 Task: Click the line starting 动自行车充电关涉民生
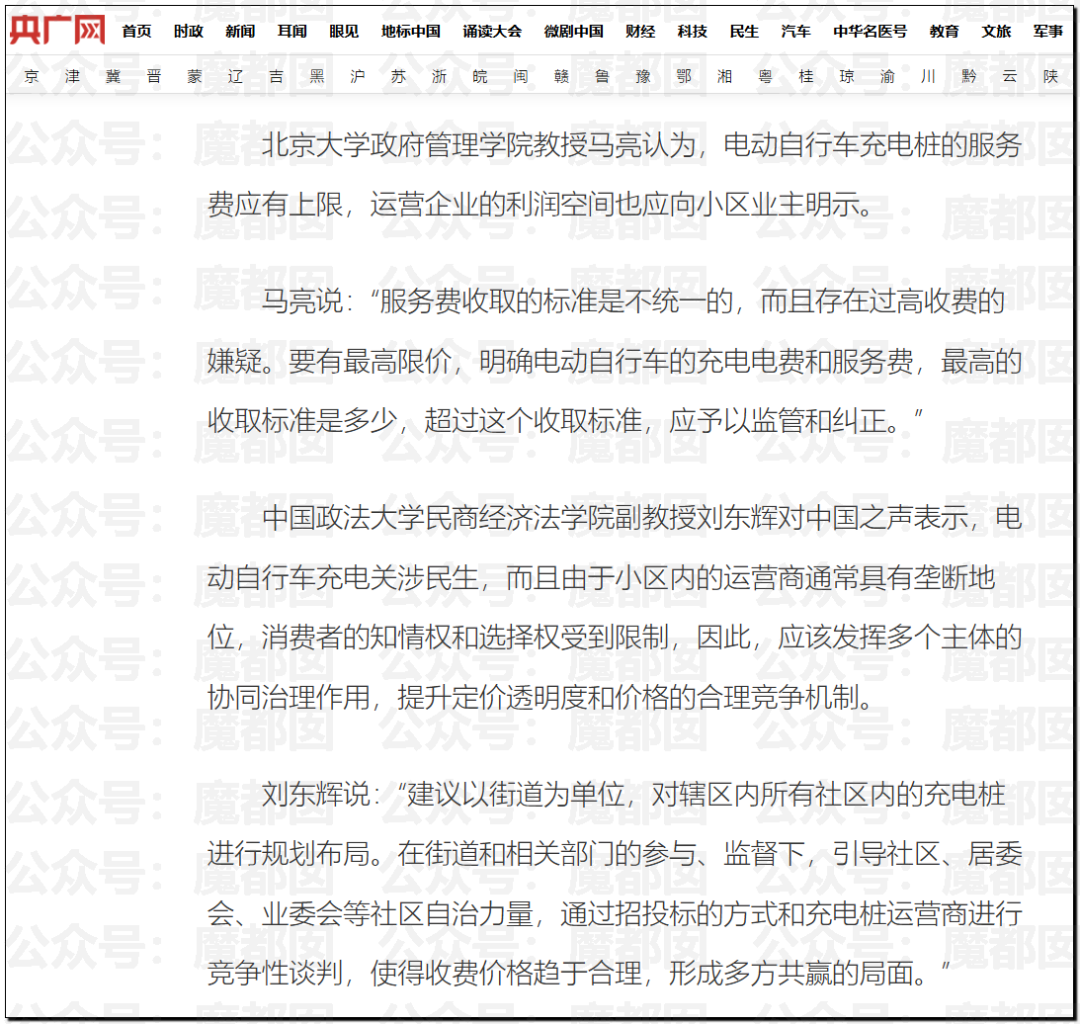601,578
